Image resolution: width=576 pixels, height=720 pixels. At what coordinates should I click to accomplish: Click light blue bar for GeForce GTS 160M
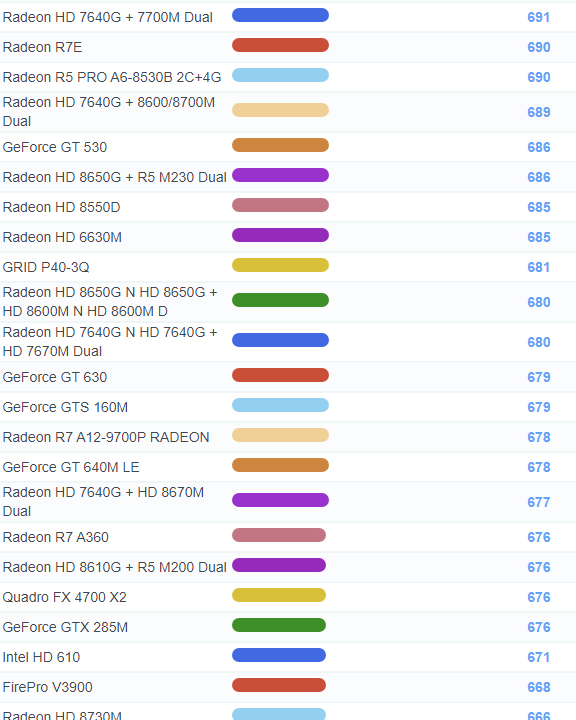coord(280,405)
